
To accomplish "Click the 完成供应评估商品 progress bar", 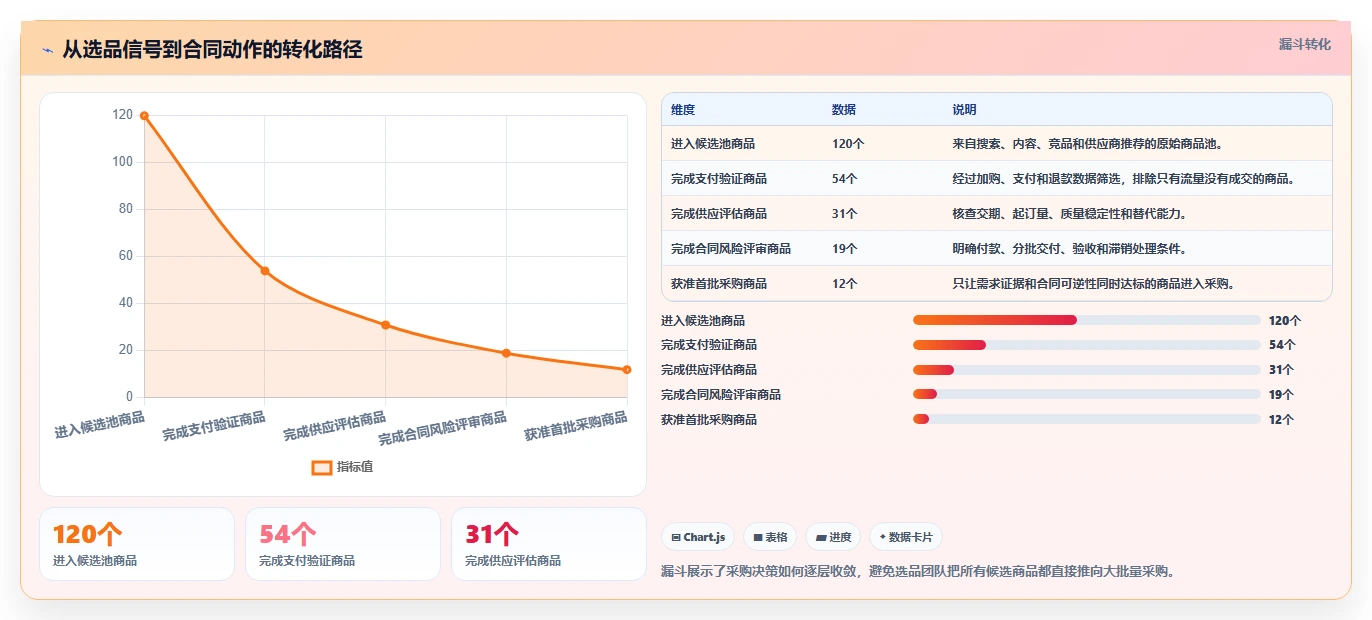I will click(x=1087, y=370).
